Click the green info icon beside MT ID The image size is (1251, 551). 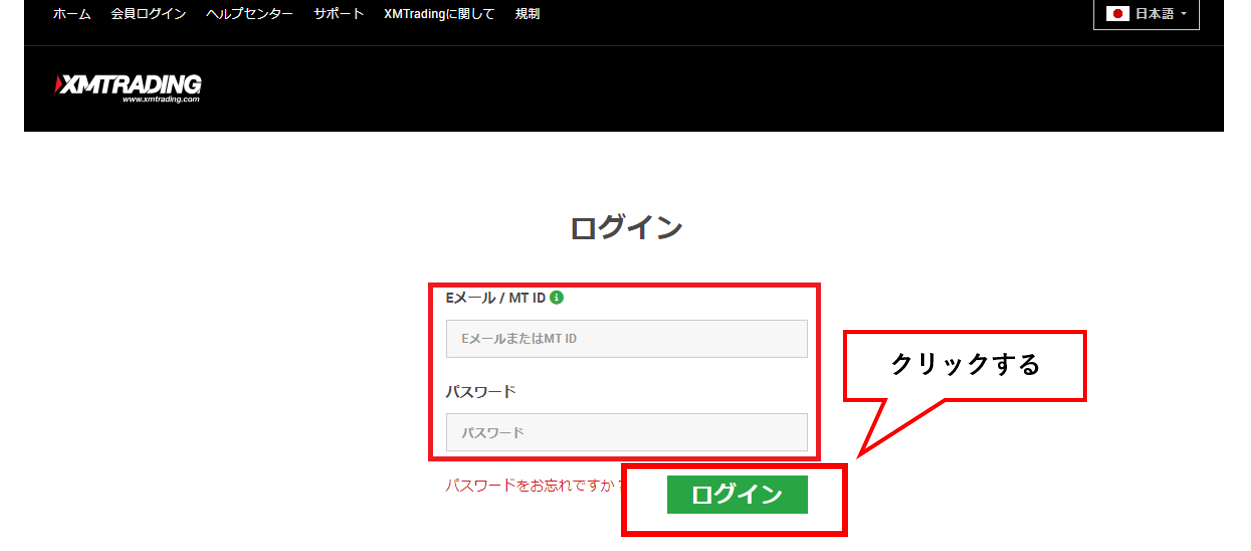tap(557, 297)
